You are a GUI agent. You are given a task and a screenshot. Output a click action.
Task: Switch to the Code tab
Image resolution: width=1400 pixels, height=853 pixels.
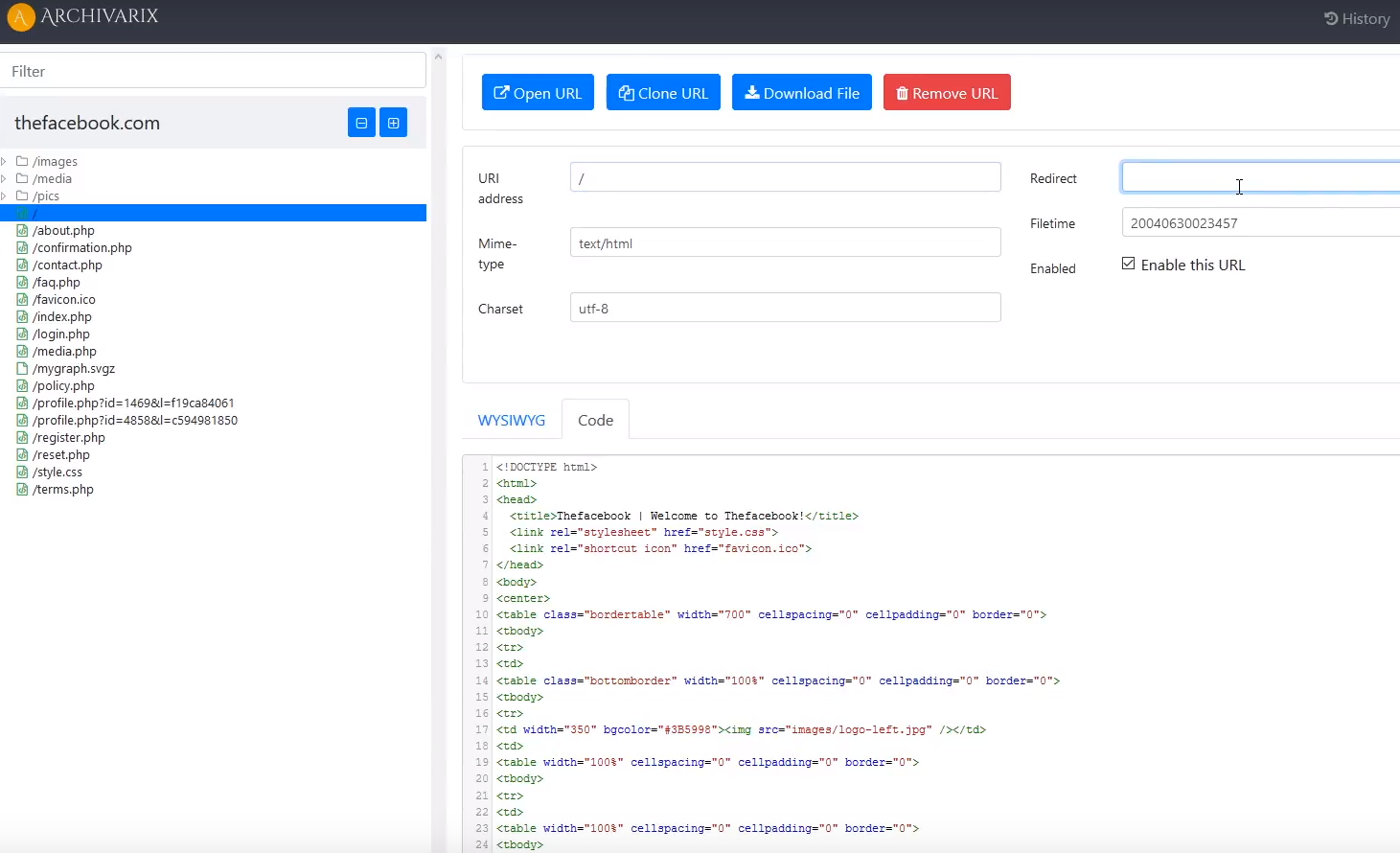[595, 420]
